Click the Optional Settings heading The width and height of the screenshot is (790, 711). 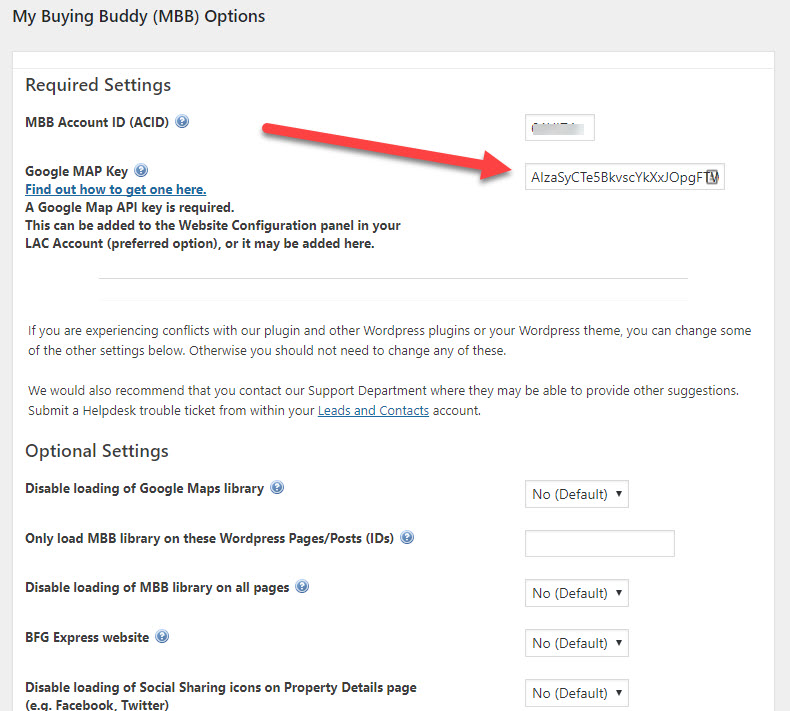pyautogui.click(x=97, y=451)
